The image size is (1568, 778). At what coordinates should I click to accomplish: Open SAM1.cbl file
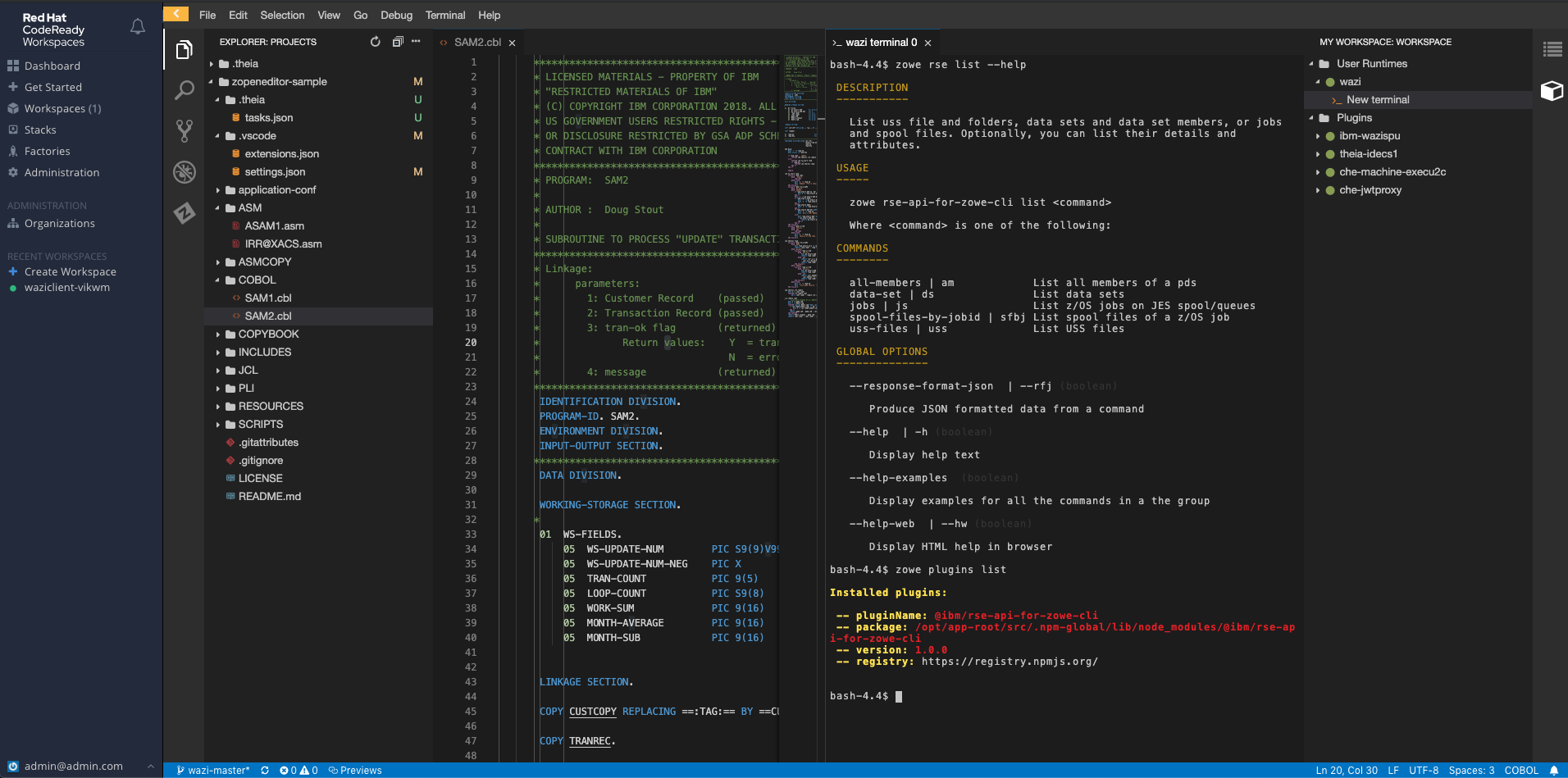coord(268,298)
